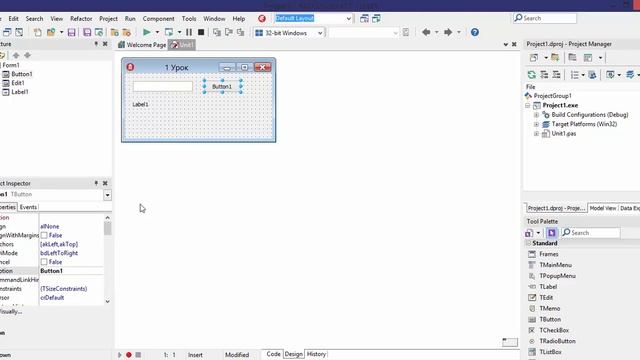Select Button1 on the form designer
The height and width of the screenshot is (360, 640).
[222, 87]
